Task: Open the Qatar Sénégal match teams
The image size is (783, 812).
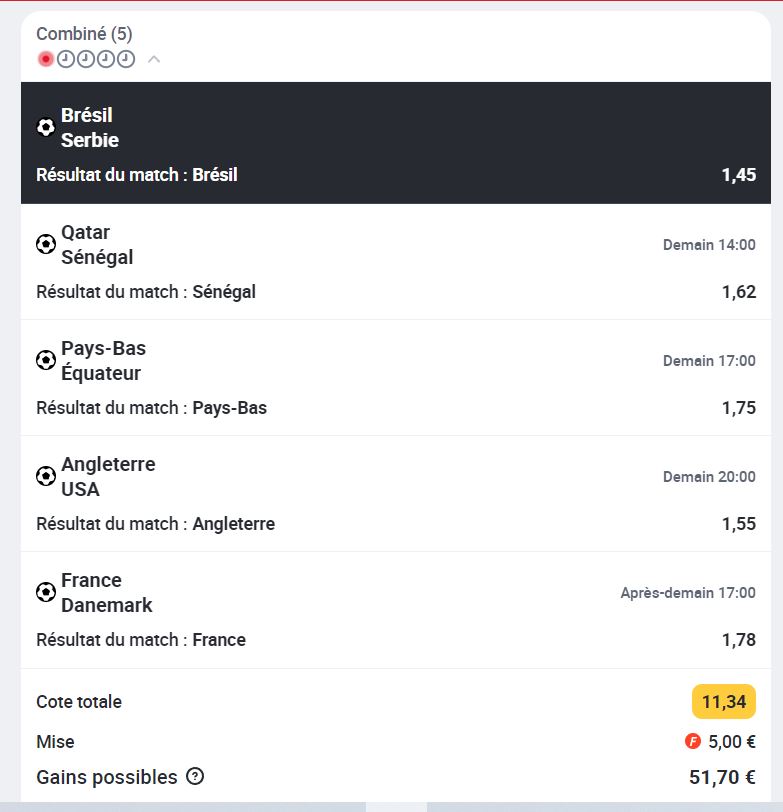Action: tap(97, 244)
